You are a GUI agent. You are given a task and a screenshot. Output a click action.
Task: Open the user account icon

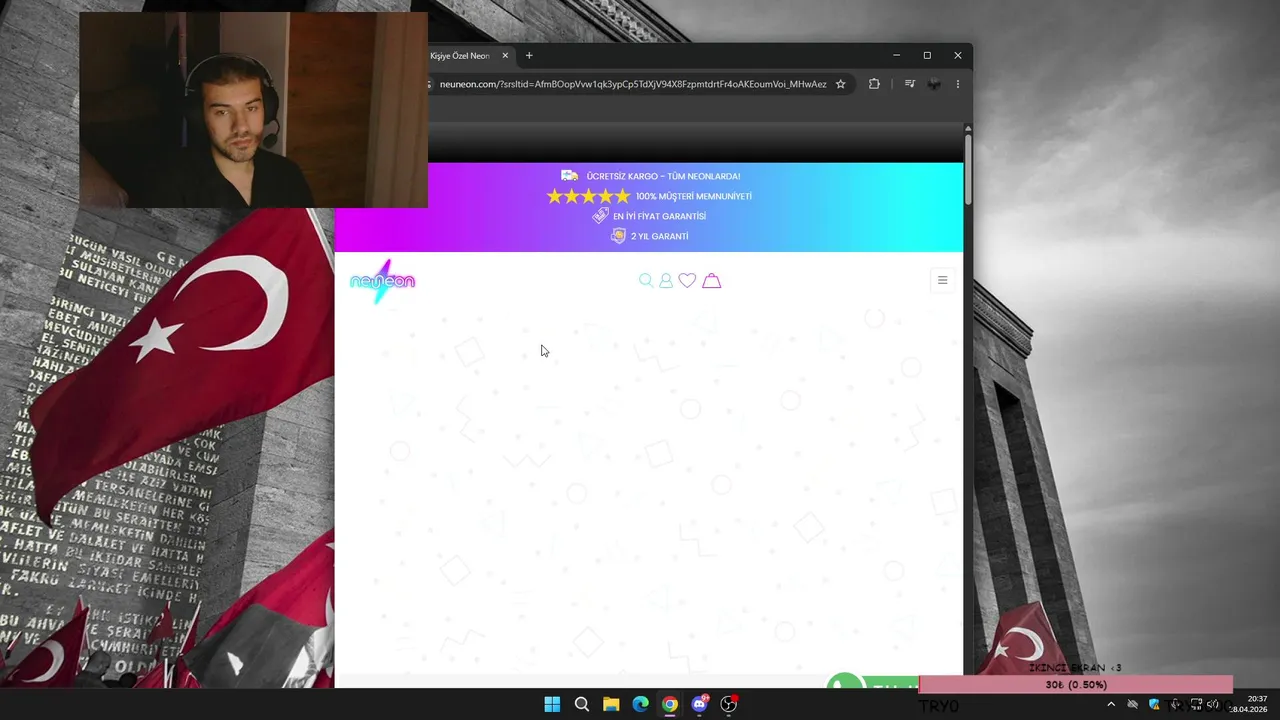[666, 281]
